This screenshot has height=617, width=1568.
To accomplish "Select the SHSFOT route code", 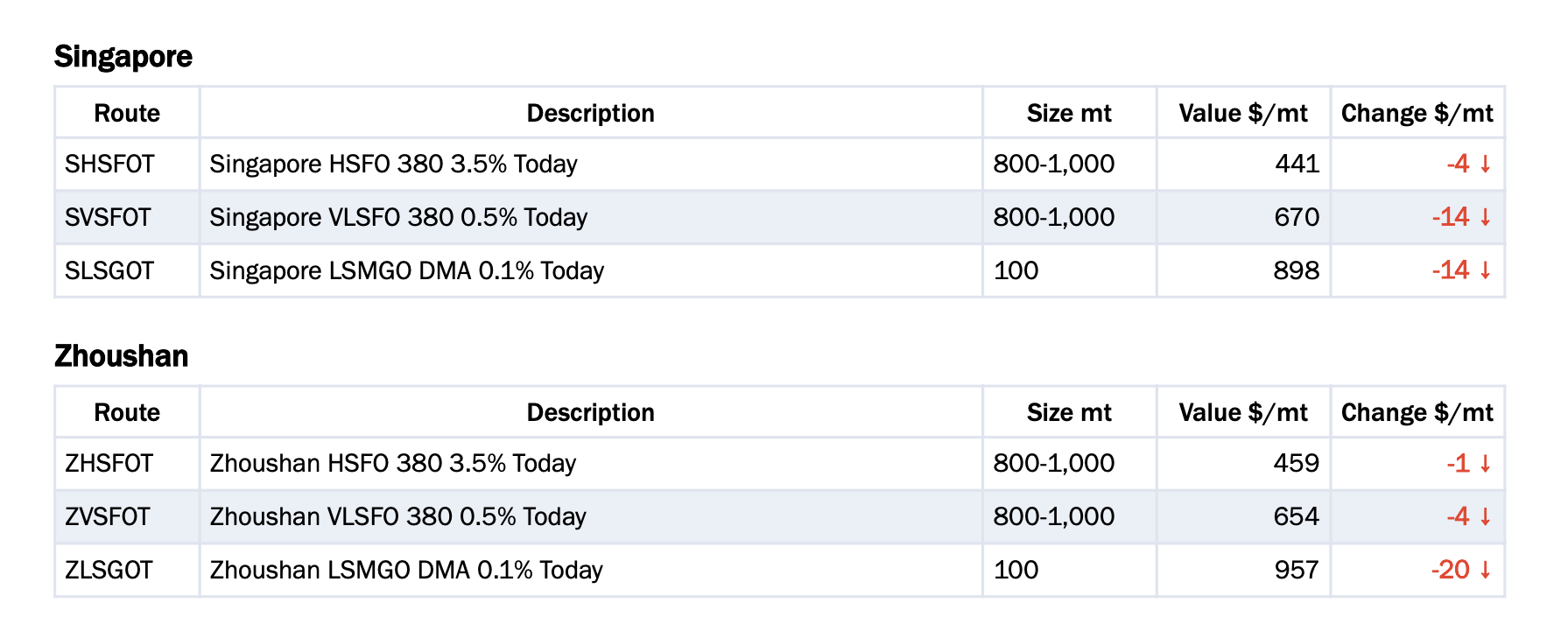I will [x=109, y=164].
